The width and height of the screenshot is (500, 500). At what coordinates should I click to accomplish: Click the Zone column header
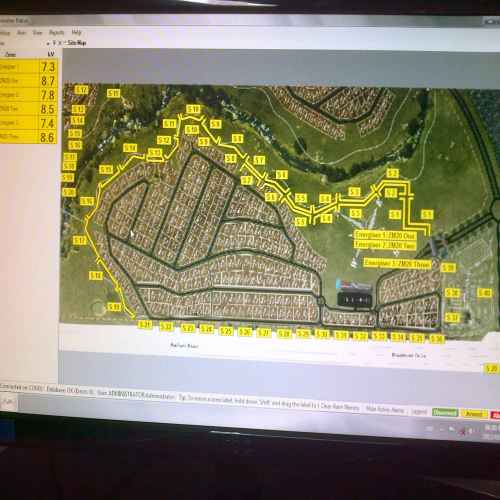10,54
